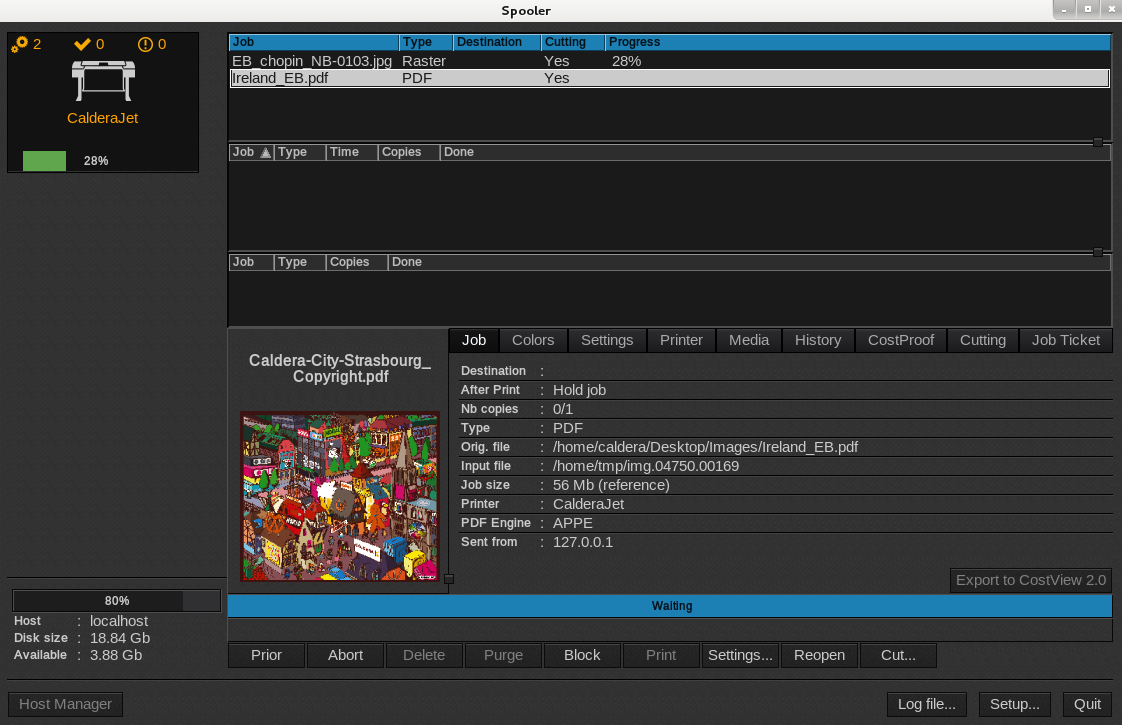This screenshot has width=1122, height=725.
Task: Click Export to CostView 2.0
Action: click(1030, 580)
